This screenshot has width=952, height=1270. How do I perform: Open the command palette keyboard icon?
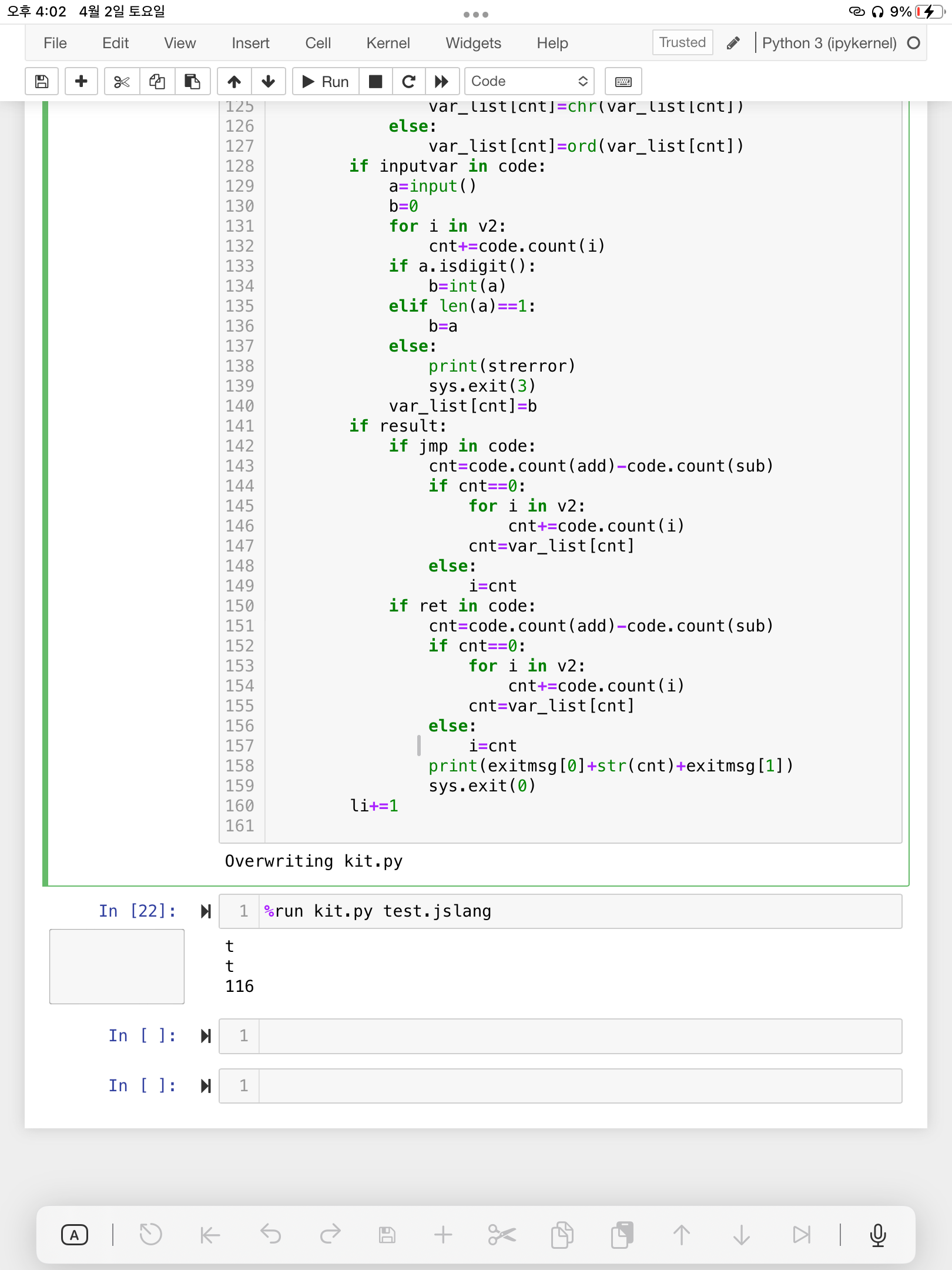622,81
